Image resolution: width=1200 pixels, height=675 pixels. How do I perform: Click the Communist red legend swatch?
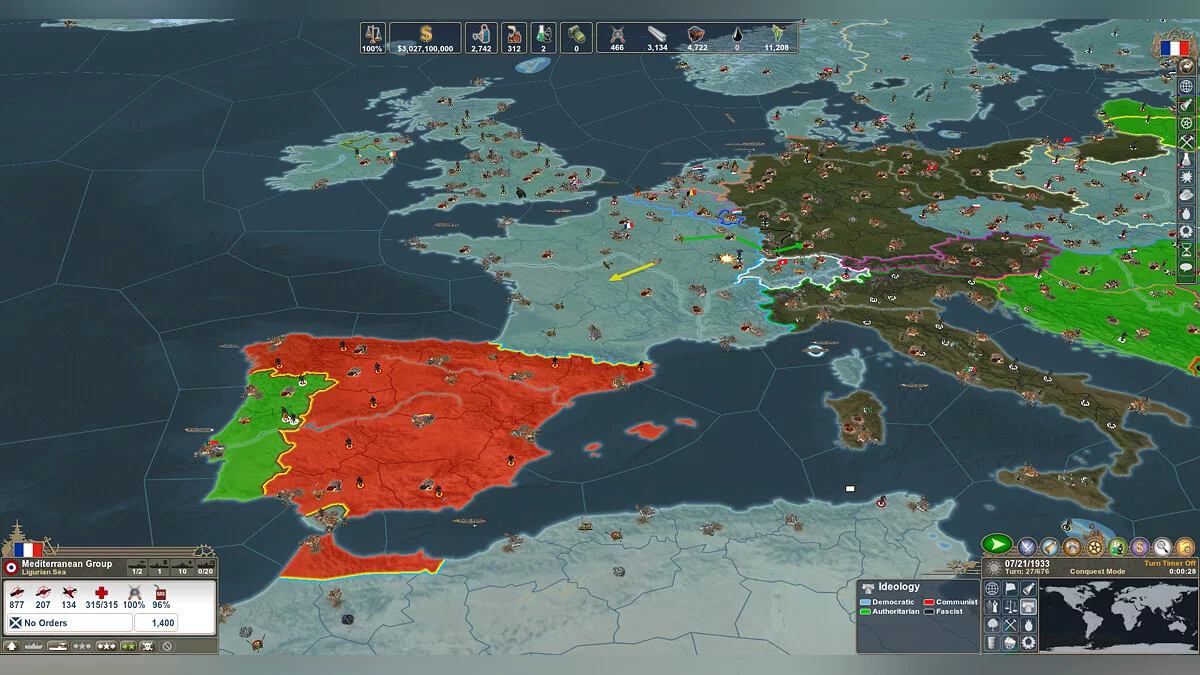pyautogui.click(x=929, y=602)
